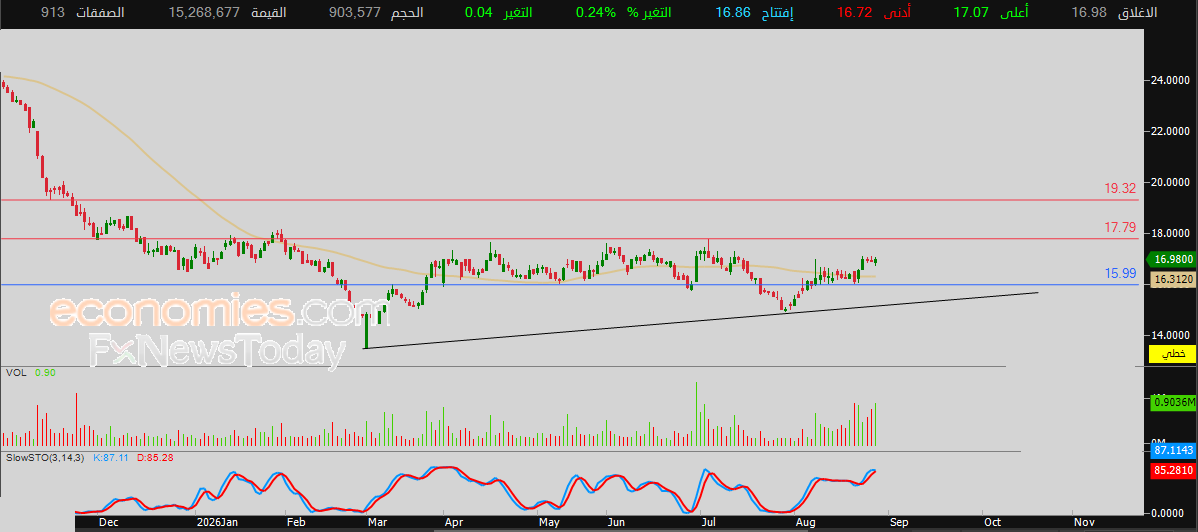Click the 2026Jan marker on time axis
1198x532 pixels.
pos(217,522)
